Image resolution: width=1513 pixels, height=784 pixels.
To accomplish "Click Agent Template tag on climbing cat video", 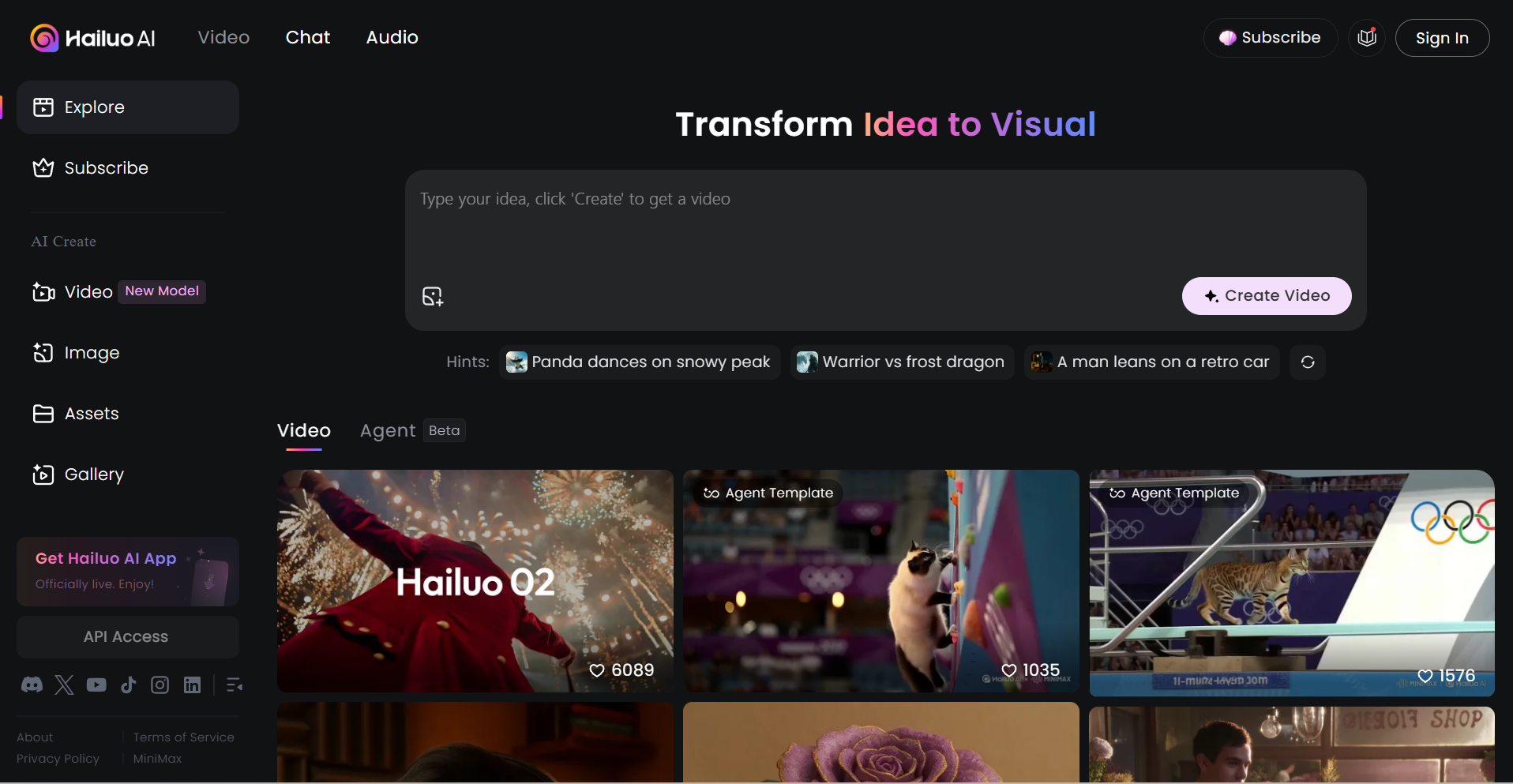I will tap(768, 493).
